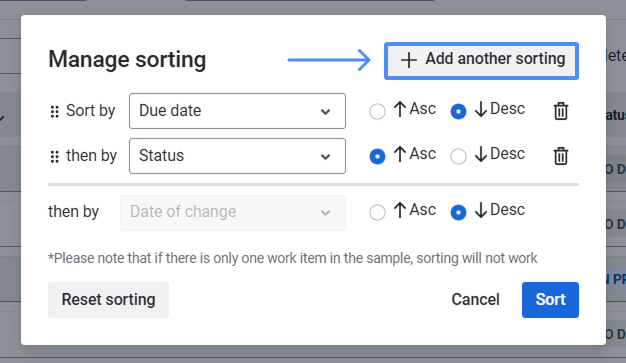This screenshot has width=626, height=363.
Task: Click the Add another sorting button
Action: [x=481, y=61]
